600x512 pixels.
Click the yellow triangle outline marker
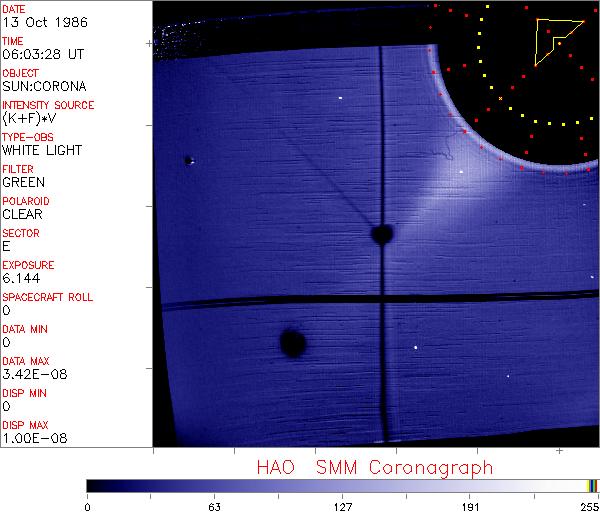552,39
